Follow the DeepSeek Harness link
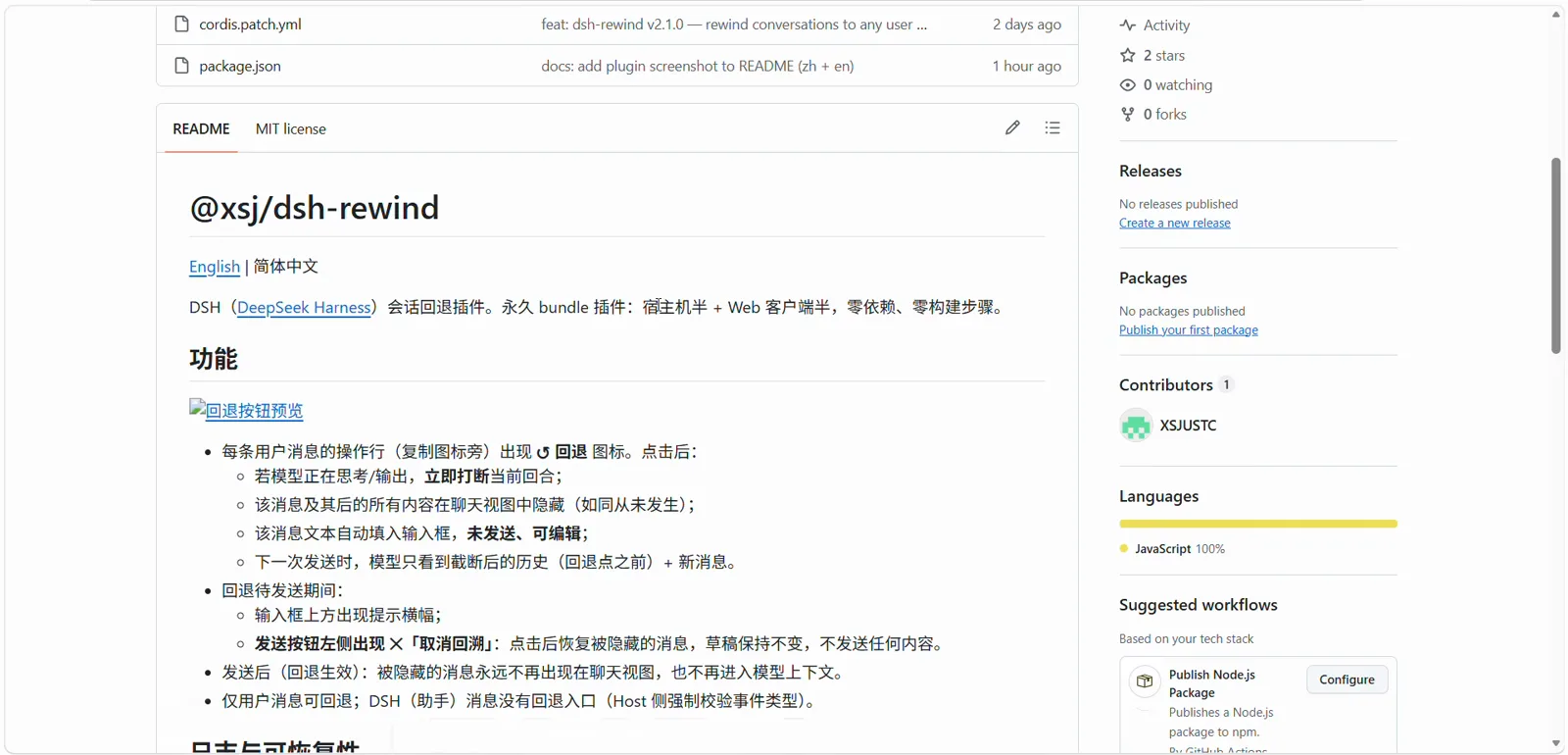Screen dimensions: 1568x755 pyautogui.click(x=304, y=308)
